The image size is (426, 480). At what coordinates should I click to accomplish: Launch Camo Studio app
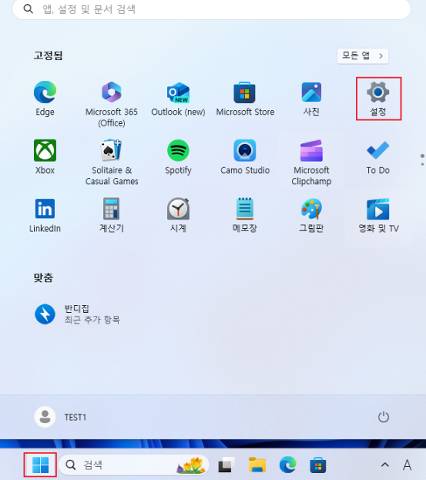pyautogui.click(x=245, y=157)
